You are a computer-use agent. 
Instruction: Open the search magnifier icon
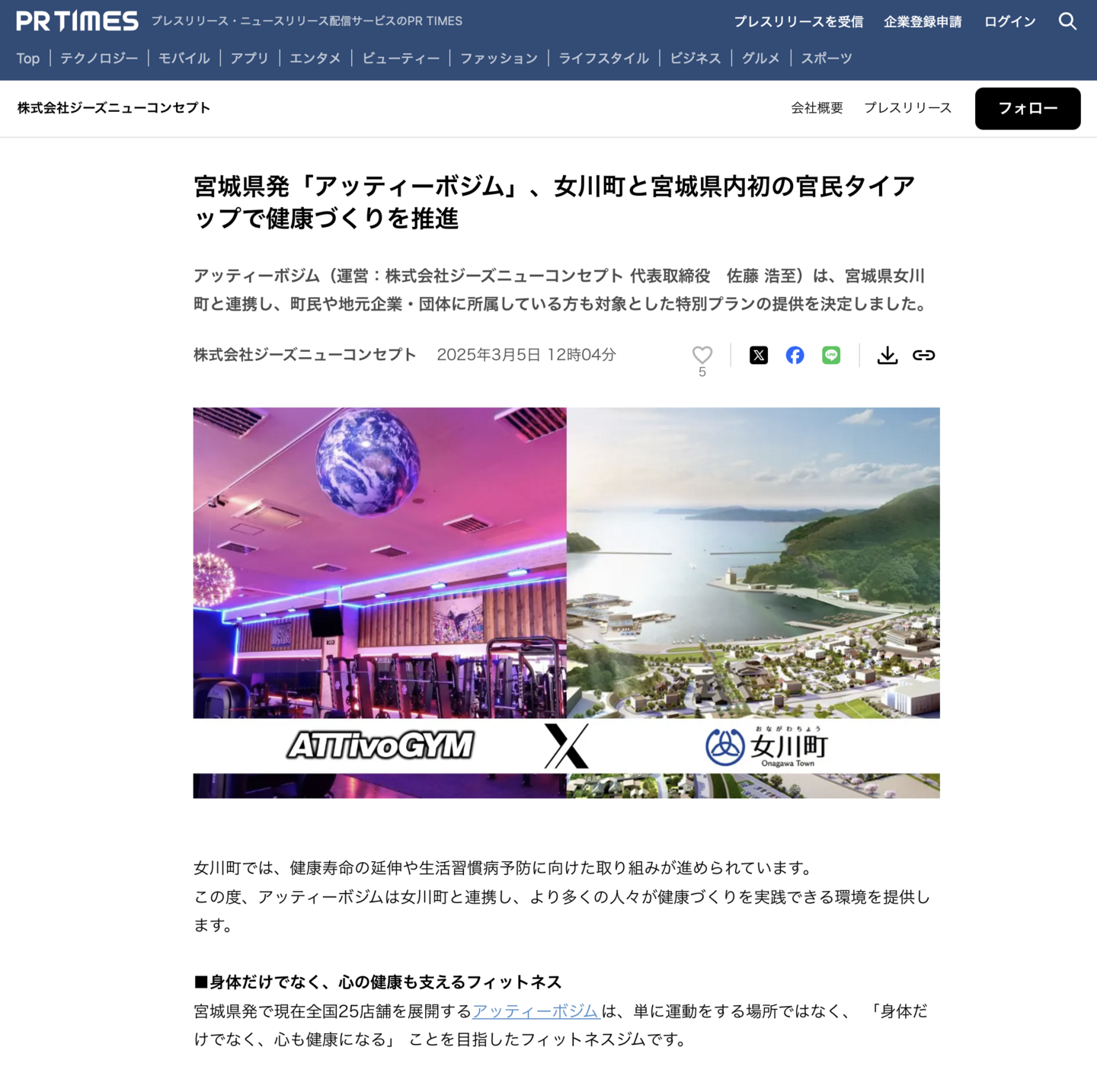[1067, 21]
